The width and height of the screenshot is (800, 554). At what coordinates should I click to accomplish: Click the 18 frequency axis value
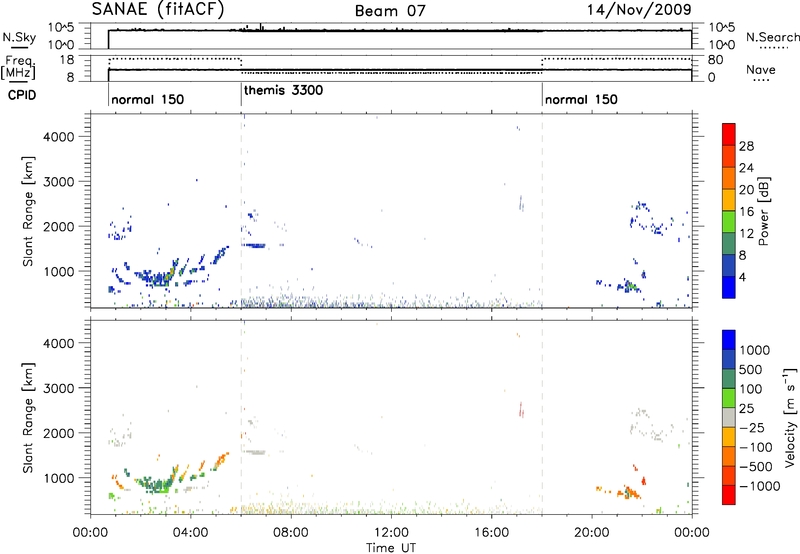(x=66, y=60)
